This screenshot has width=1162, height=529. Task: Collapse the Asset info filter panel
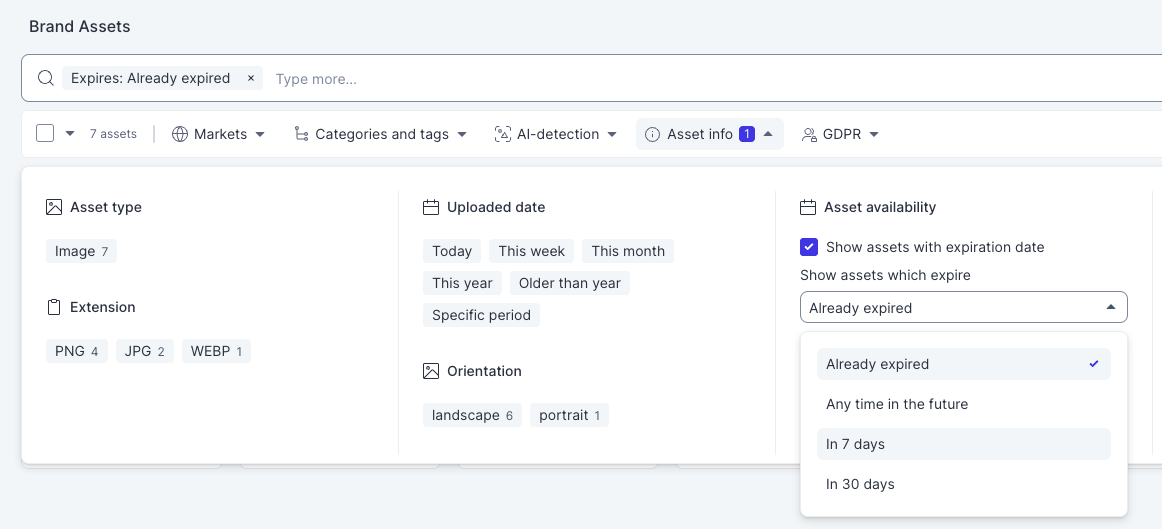click(x=709, y=134)
